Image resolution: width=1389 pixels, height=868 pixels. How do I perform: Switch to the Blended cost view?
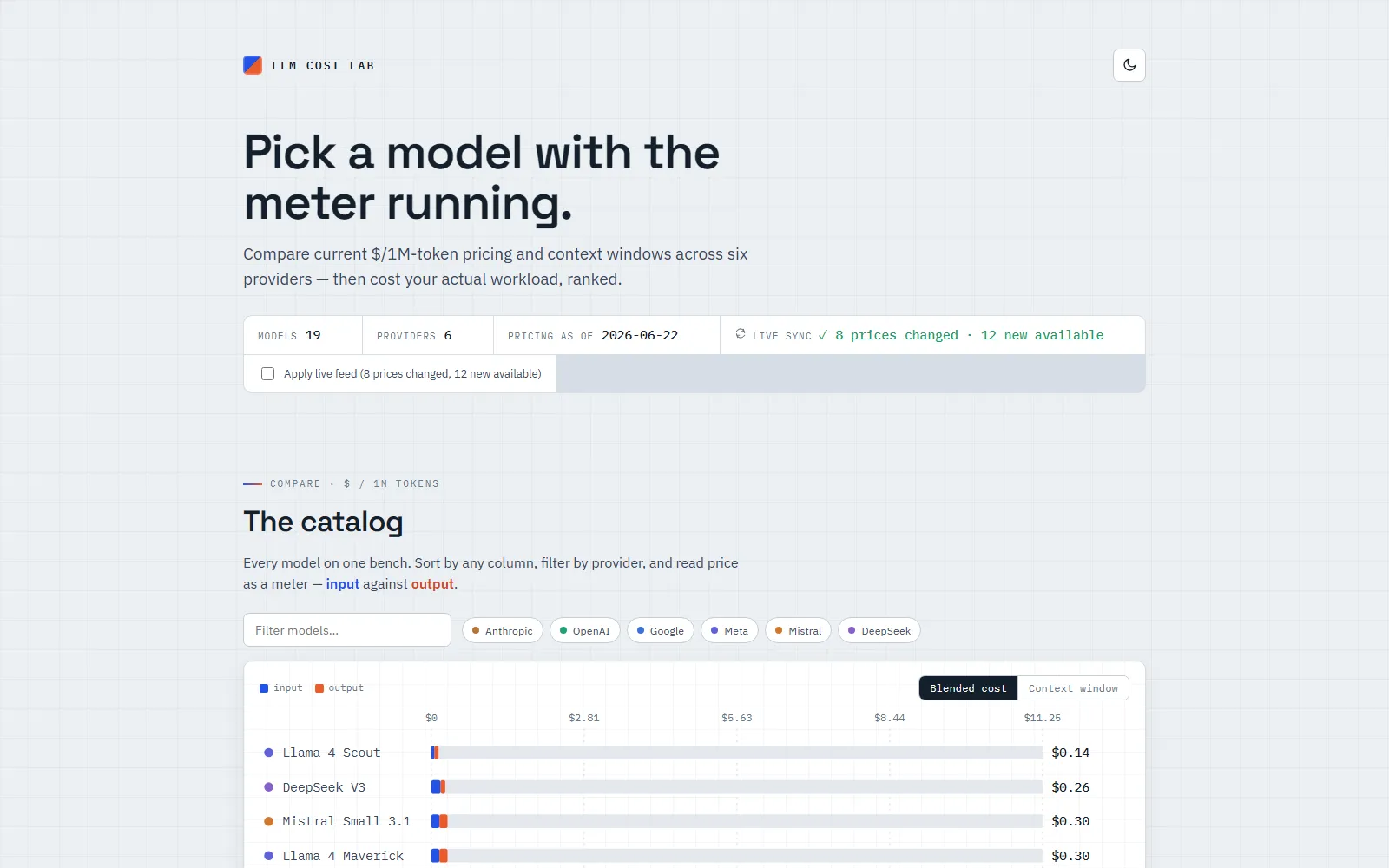pos(968,688)
